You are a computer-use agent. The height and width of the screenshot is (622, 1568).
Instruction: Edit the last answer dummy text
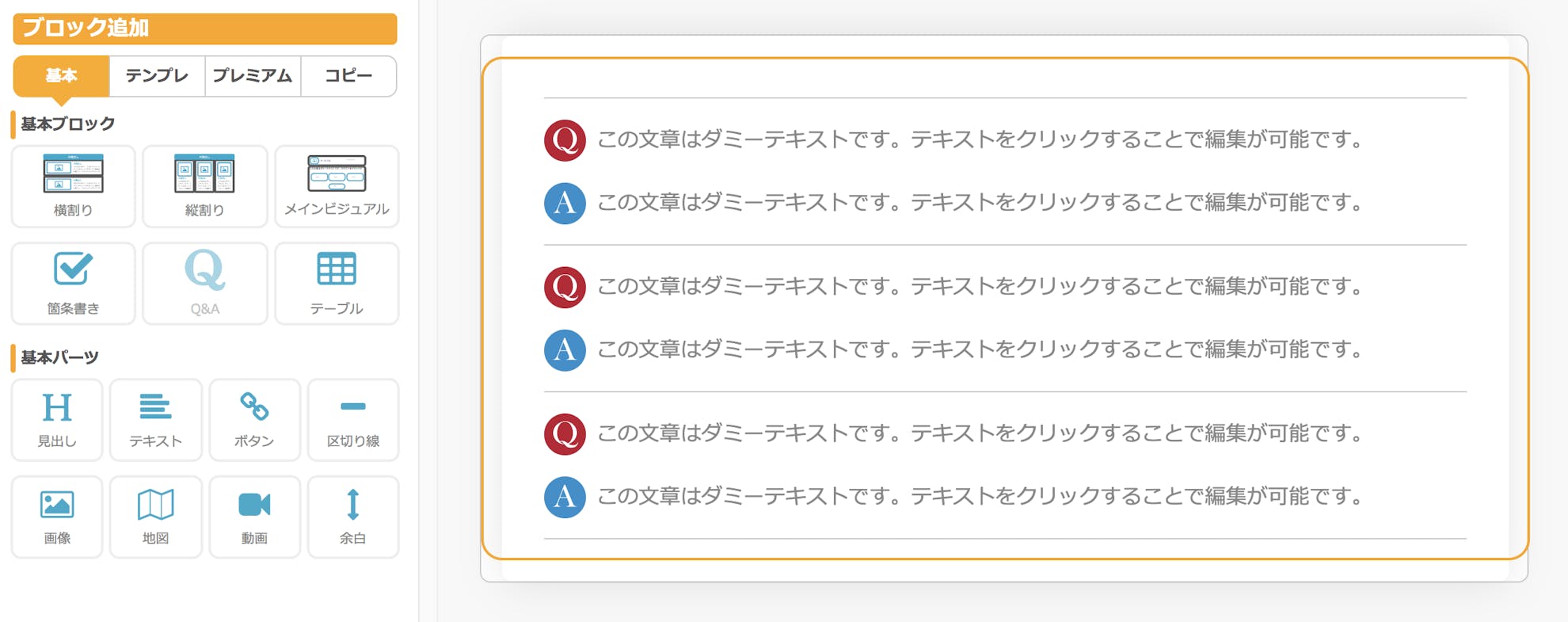[x=980, y=496]
